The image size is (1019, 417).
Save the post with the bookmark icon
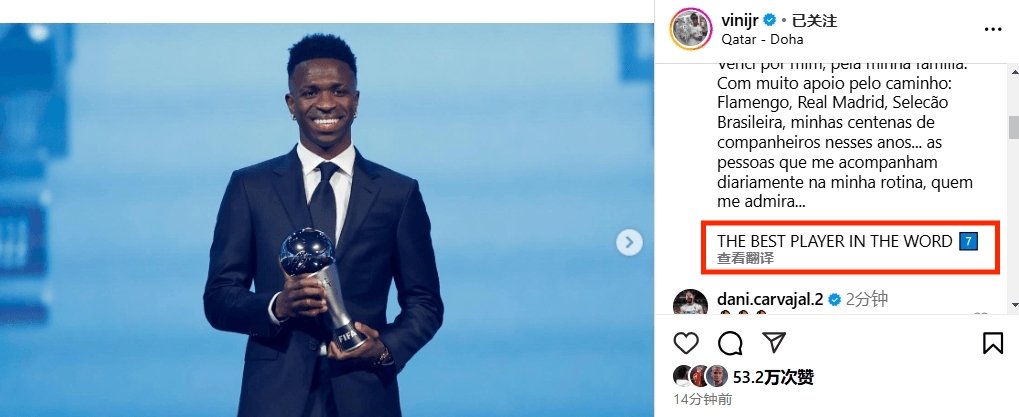pos(992,343)
